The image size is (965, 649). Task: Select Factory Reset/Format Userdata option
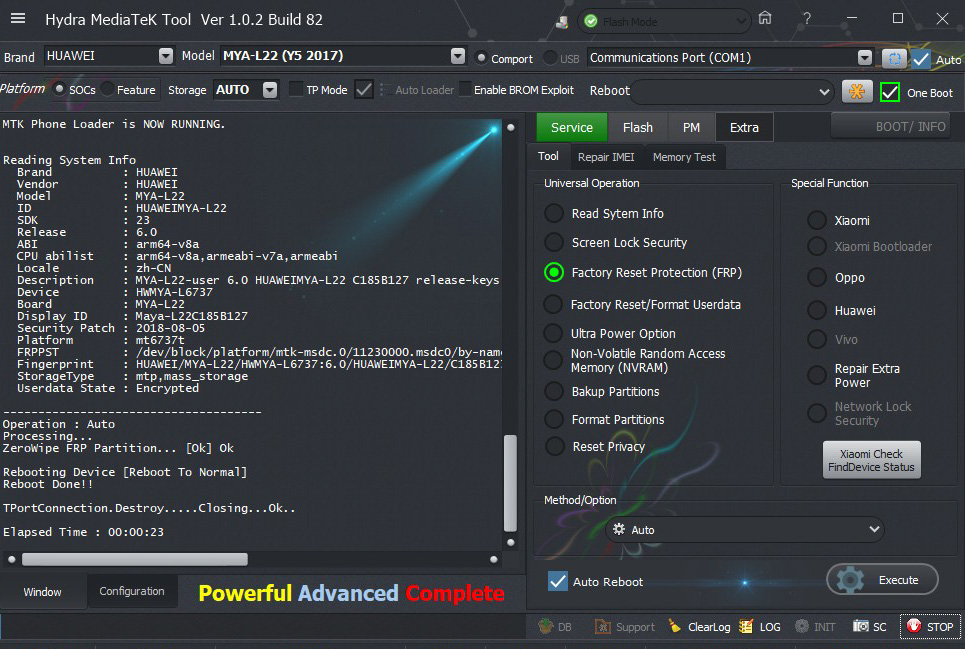554,304
